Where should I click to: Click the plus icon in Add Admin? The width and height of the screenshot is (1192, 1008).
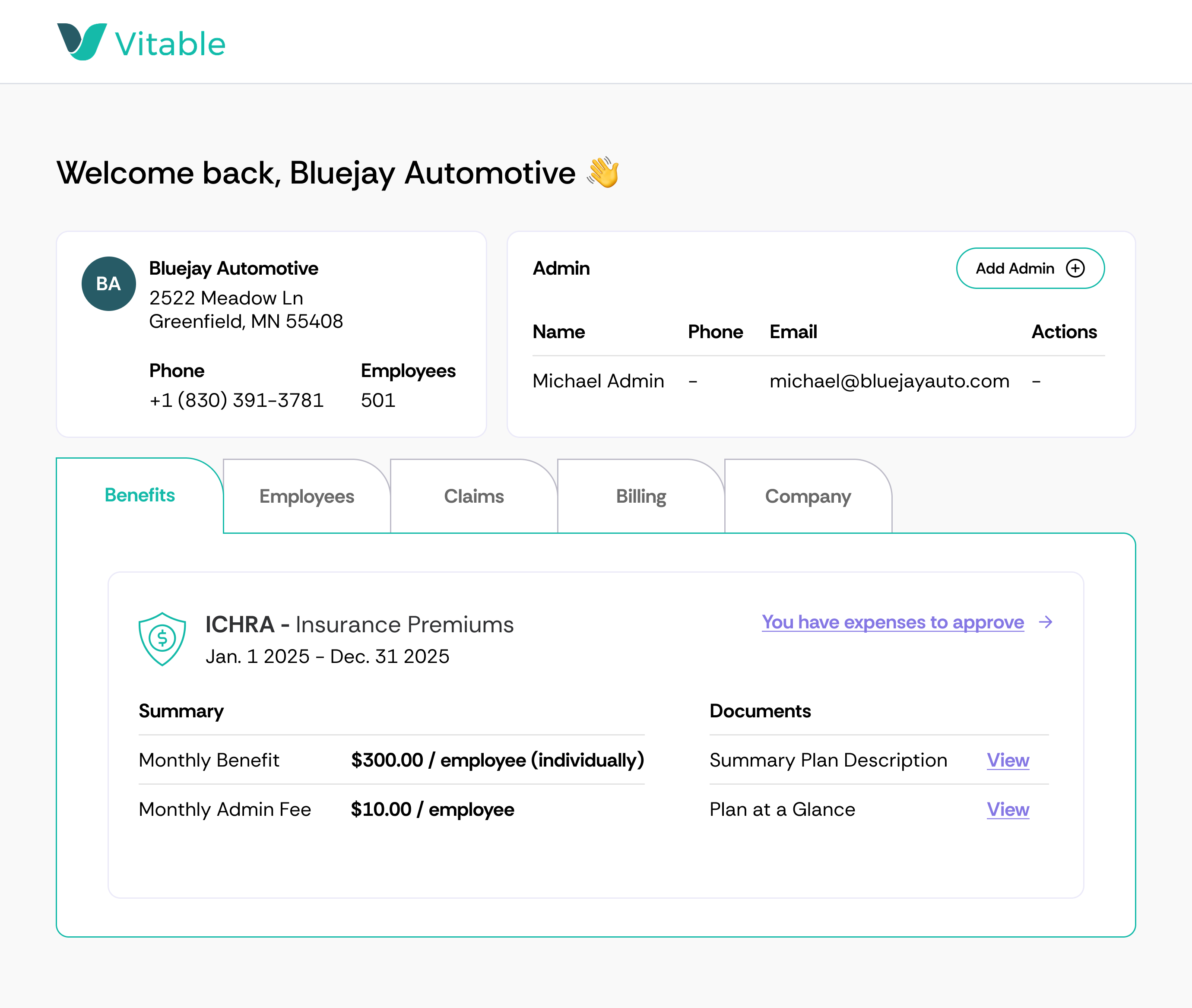[1075, 268]
